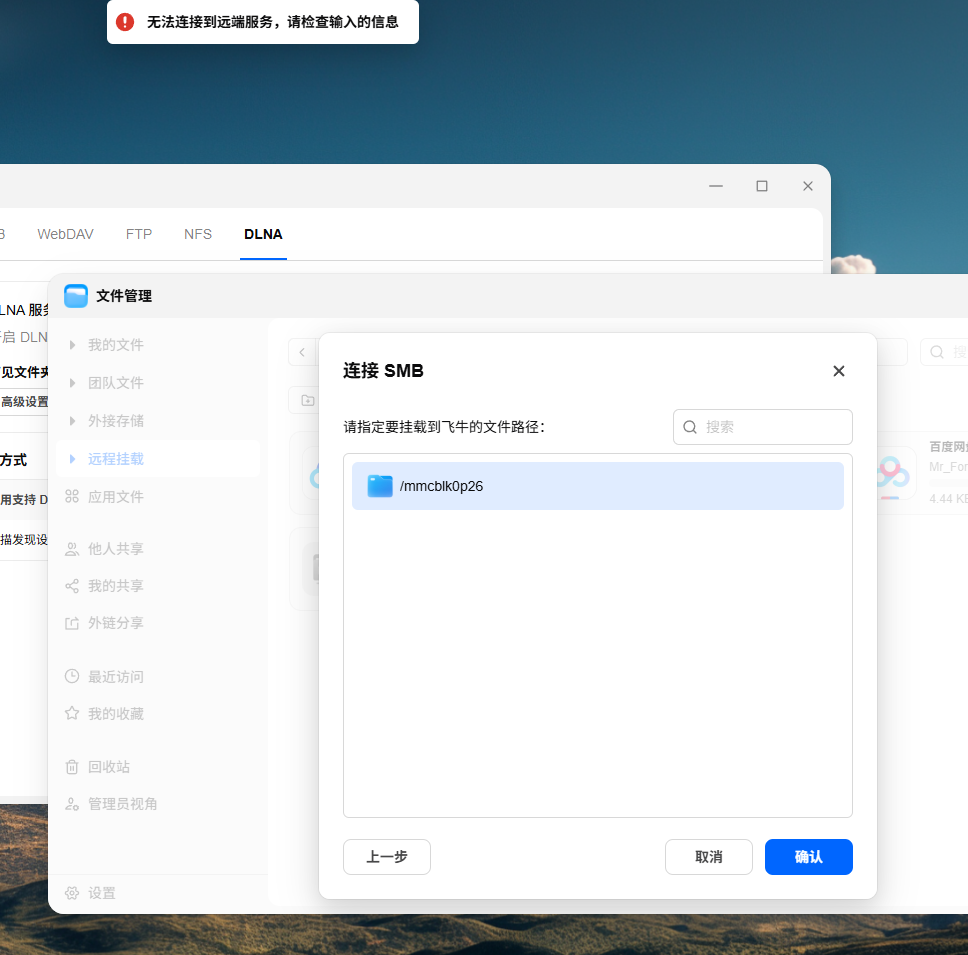968x955 pixels.
Task: Click the 确认 confirm button
Action: pos(808,856)
